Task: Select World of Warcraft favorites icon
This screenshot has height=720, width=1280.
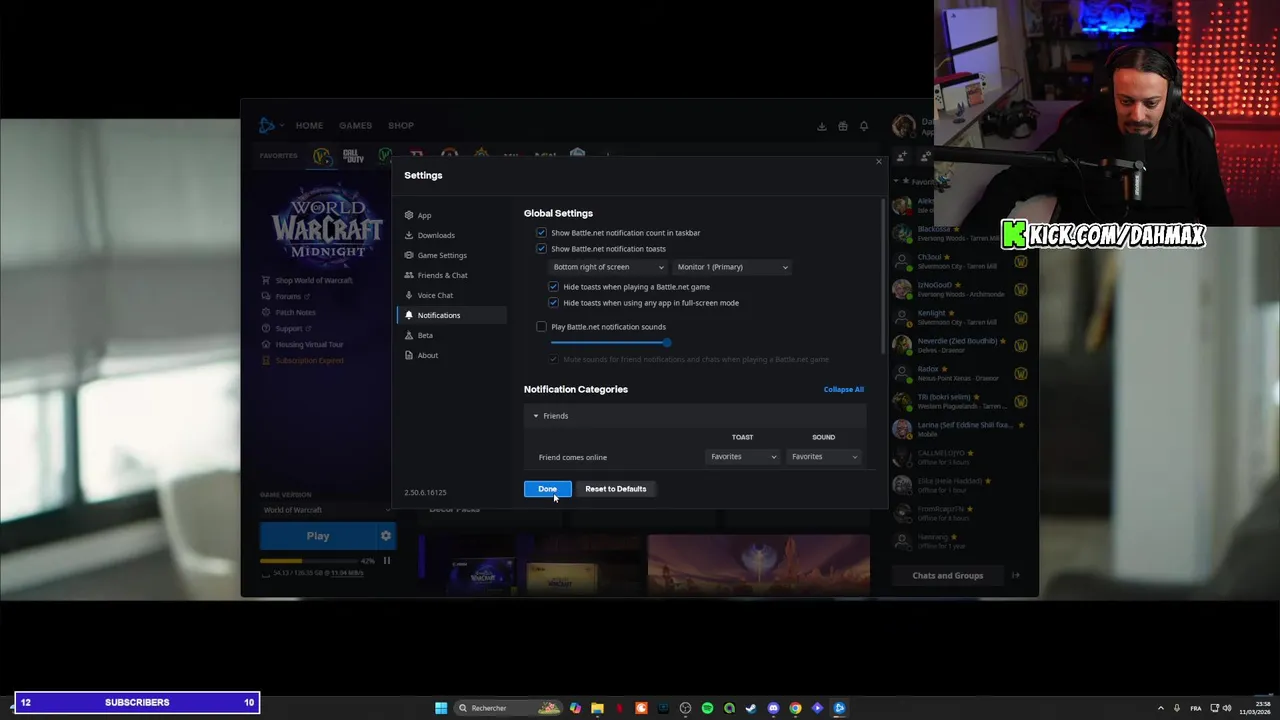Action: click(x=321, y=156)
